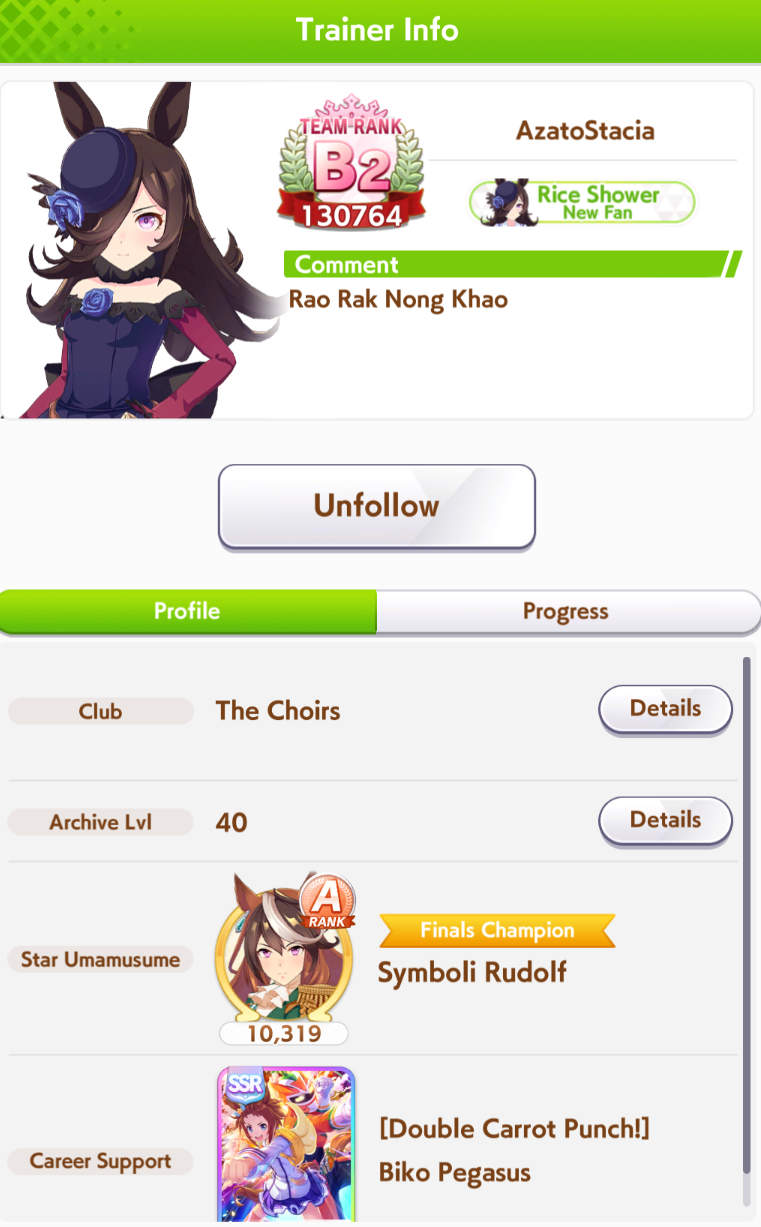
Task: Tap the 10,319 fan count badge
Action: pos(284,1034)
